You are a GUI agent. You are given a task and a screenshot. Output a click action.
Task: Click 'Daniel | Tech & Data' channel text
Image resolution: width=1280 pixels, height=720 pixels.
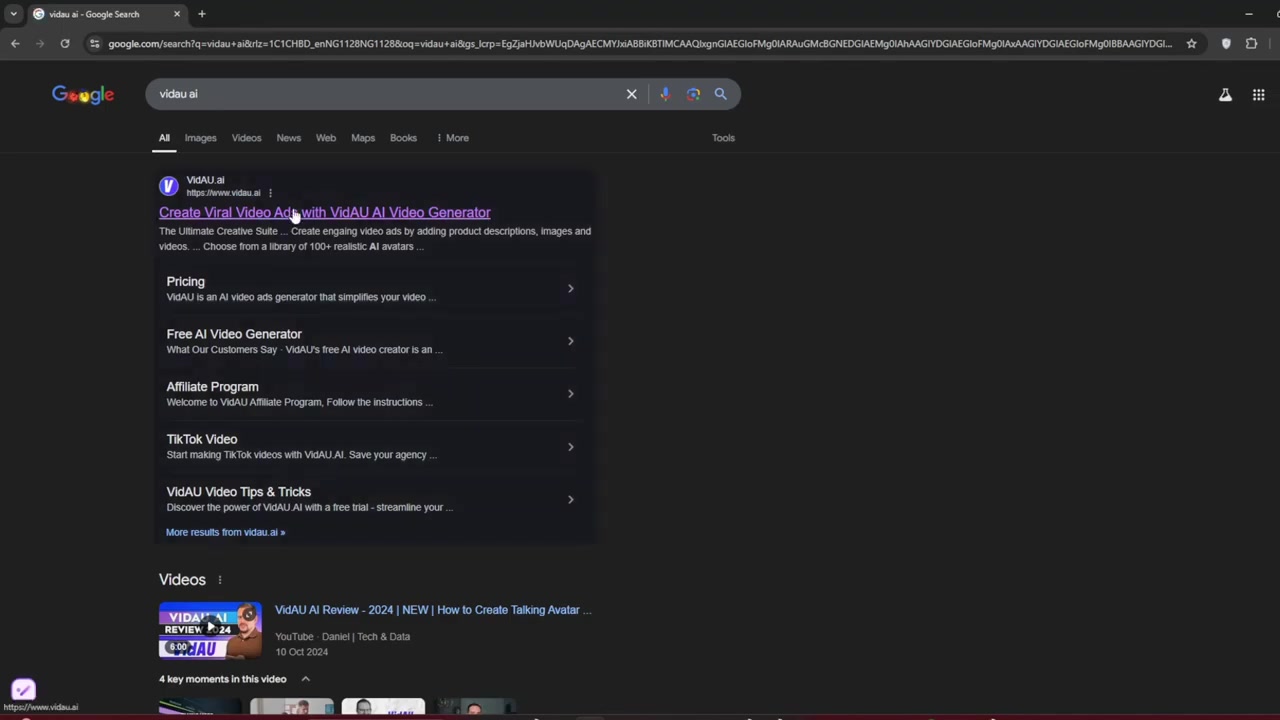click(x=366, y=636)
